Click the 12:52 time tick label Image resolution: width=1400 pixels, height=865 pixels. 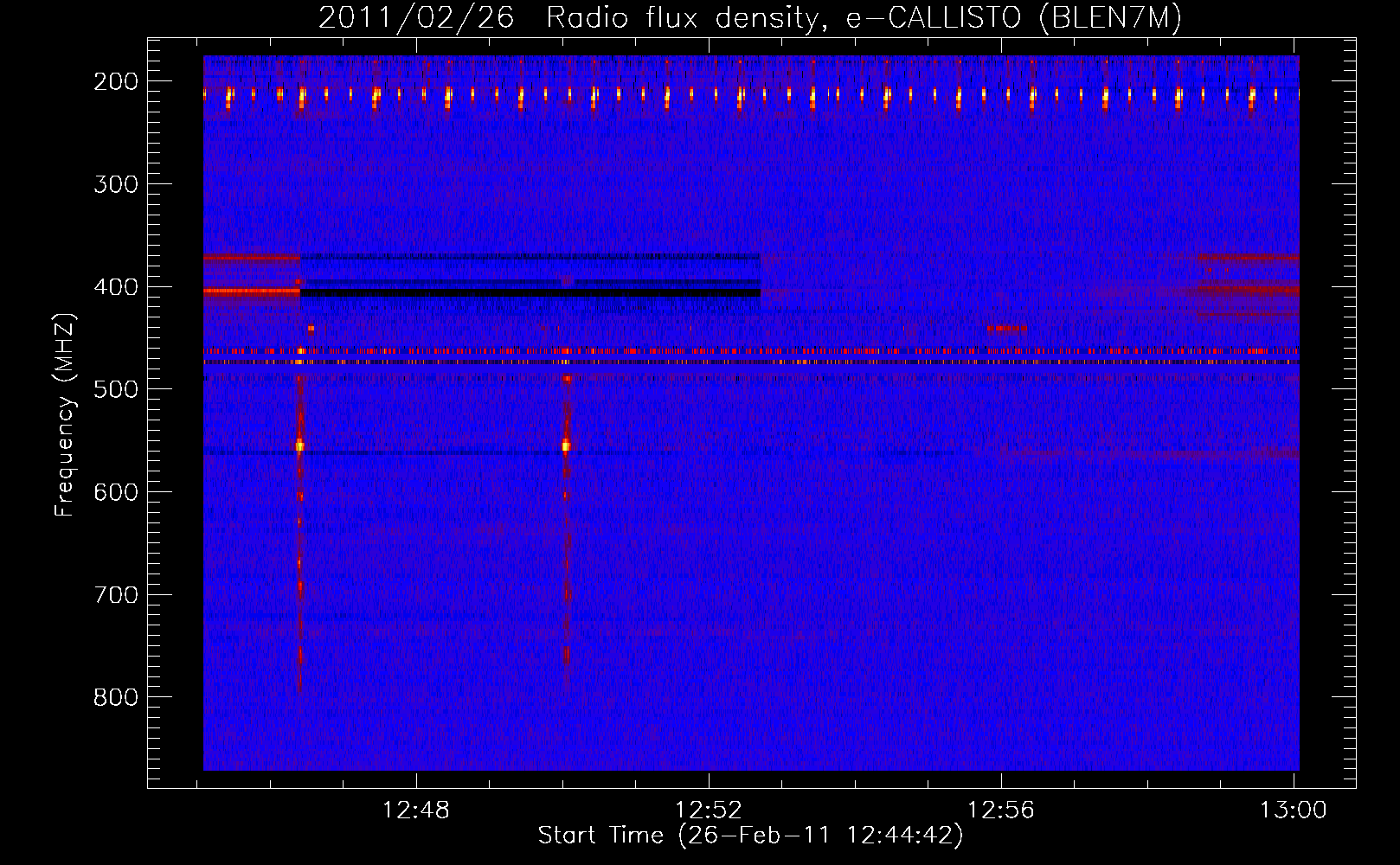(709, 810)
